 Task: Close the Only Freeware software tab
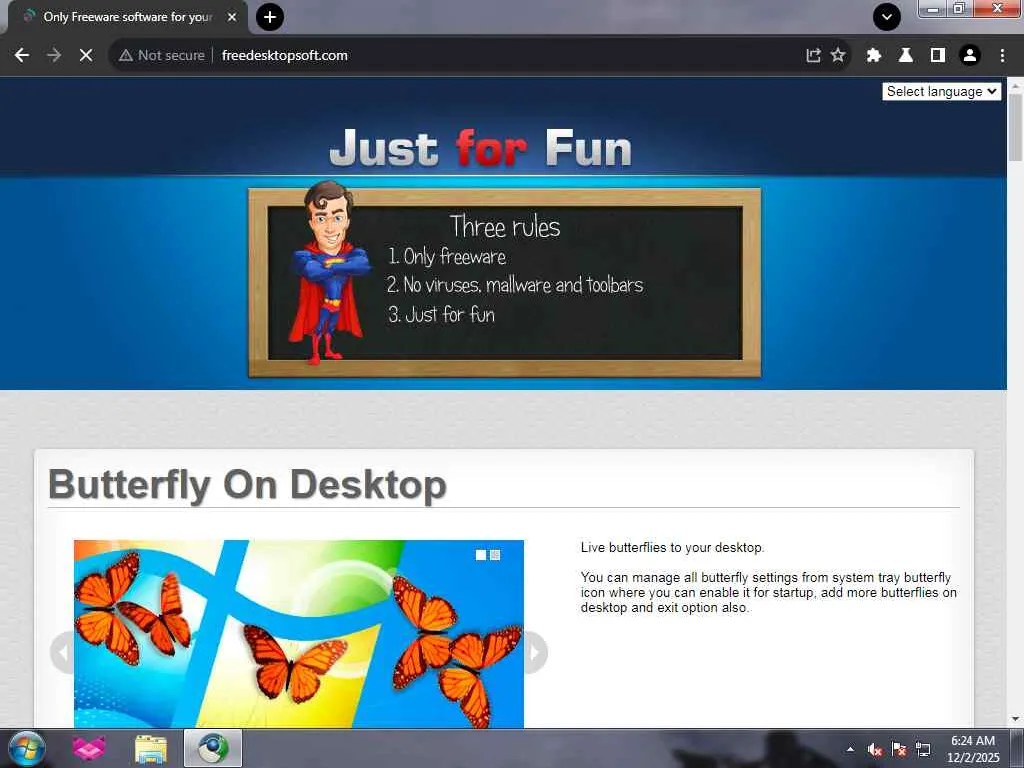232,17
